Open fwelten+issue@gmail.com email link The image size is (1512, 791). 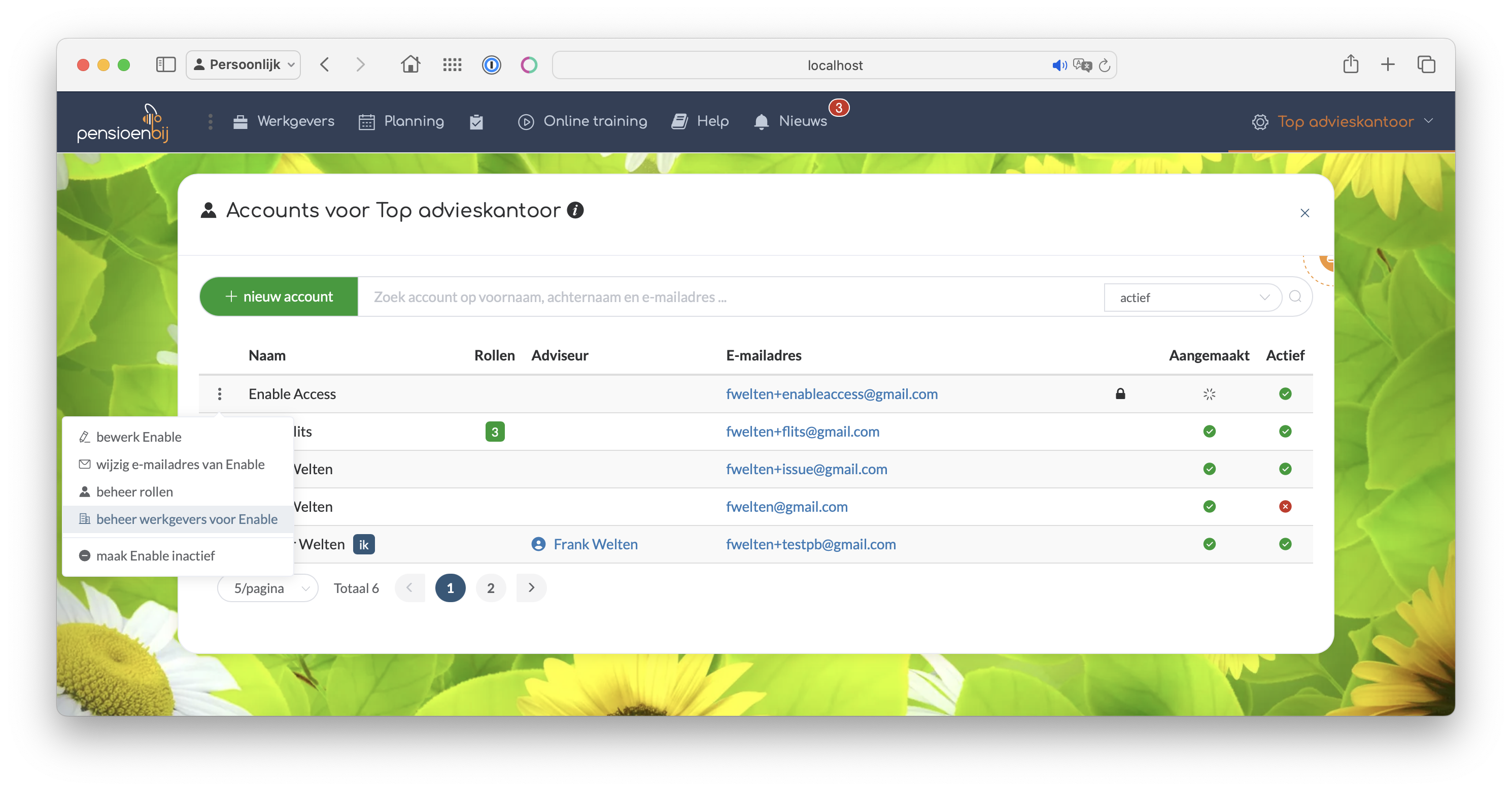(x=806, y=469)
